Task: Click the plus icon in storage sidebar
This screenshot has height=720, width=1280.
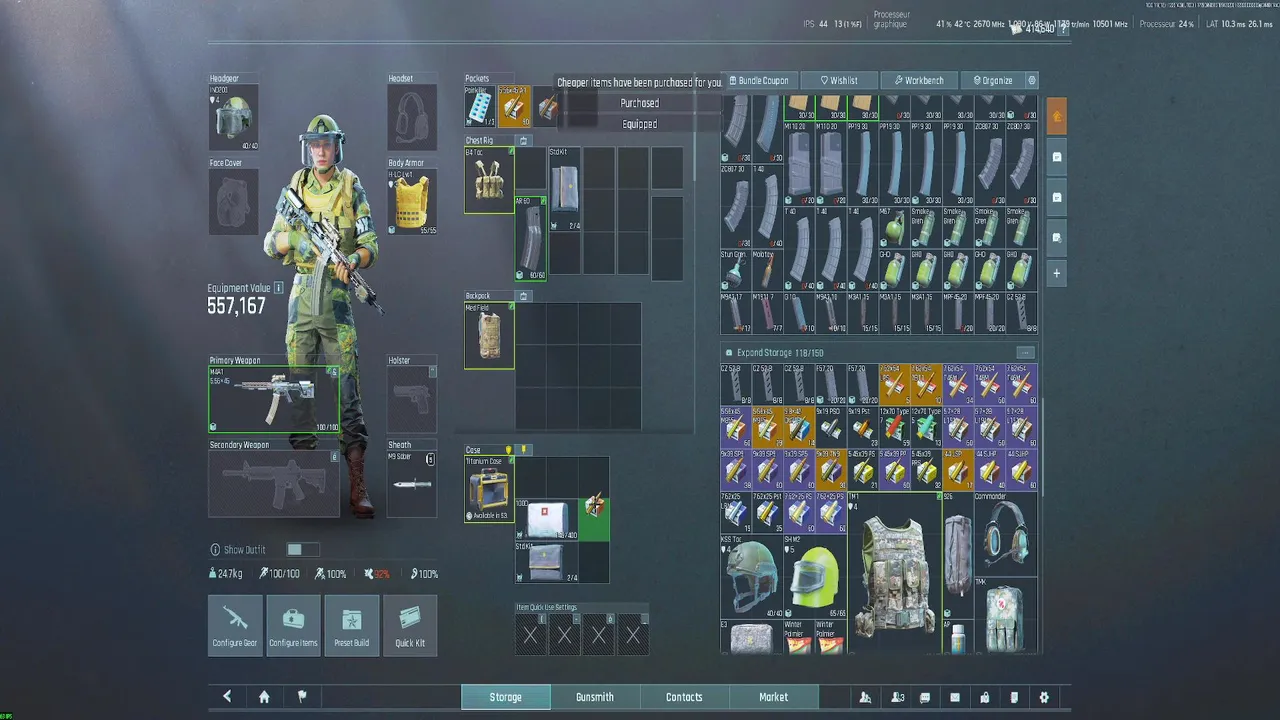Action: (x=1057, y=273)
